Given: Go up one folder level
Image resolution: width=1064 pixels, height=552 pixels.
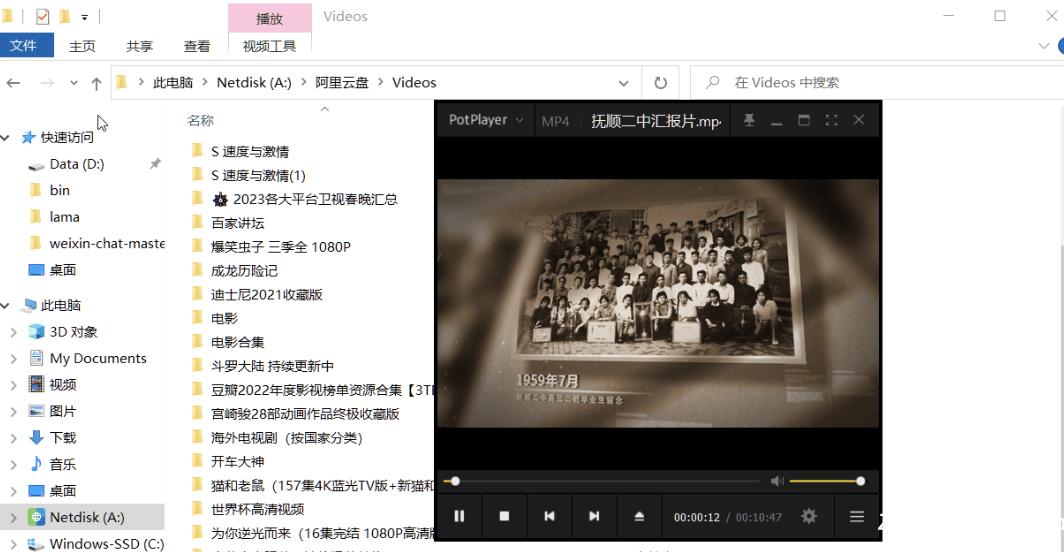Looking at the screenshot, I should point(96,83).
